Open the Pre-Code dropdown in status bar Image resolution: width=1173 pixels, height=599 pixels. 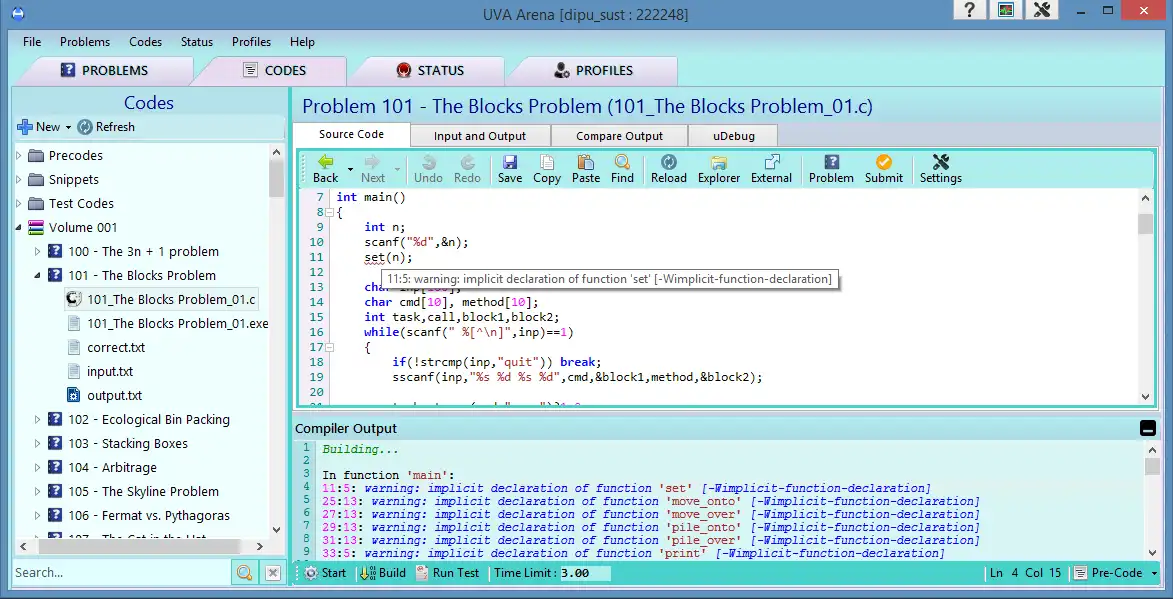point(1154,574)
